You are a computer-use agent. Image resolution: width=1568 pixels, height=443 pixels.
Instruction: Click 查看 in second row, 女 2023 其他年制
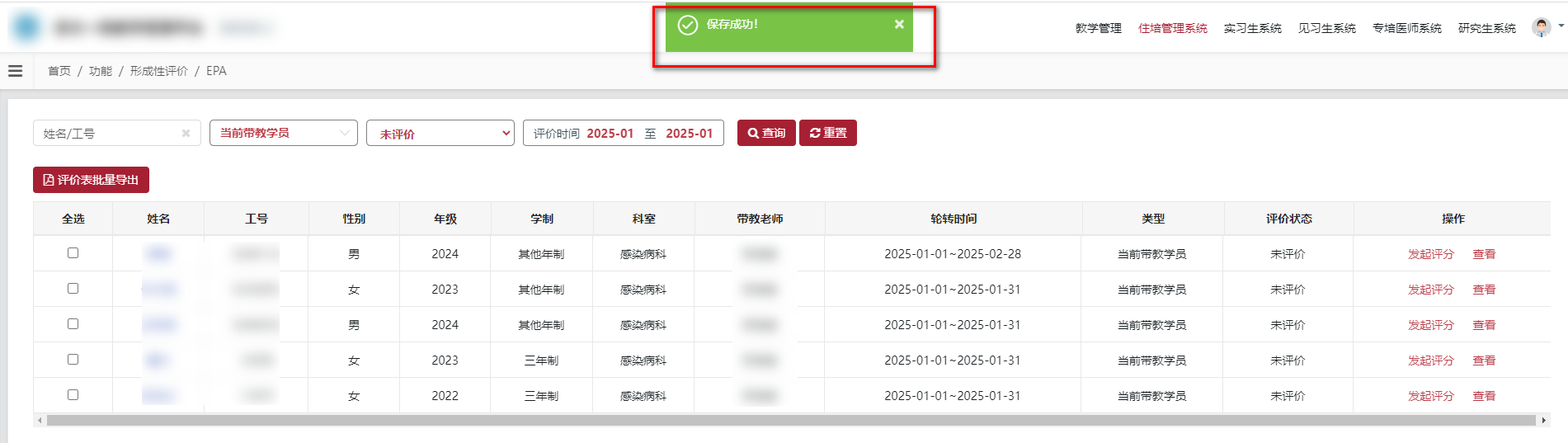point(1484,290)
